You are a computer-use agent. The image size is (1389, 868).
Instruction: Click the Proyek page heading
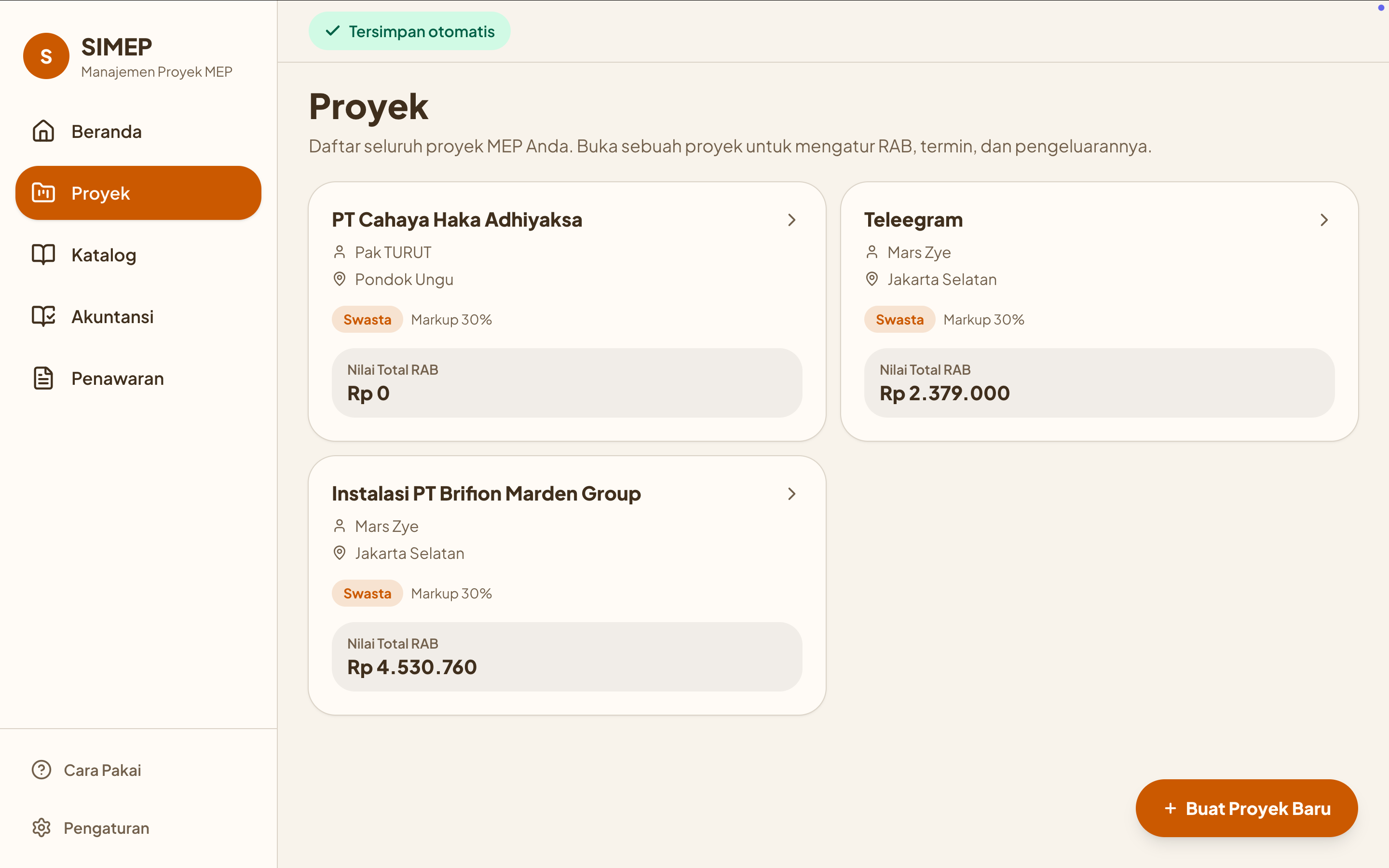pos(368,107)
